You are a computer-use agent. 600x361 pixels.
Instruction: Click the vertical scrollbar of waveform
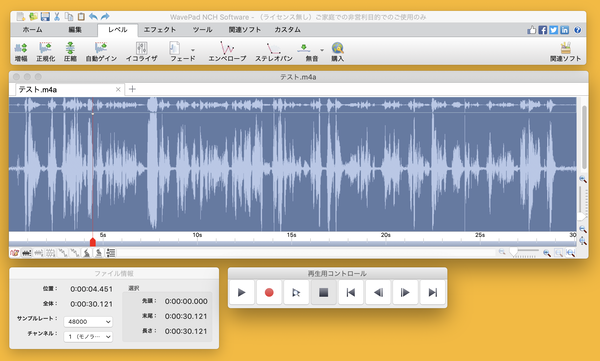584,137
